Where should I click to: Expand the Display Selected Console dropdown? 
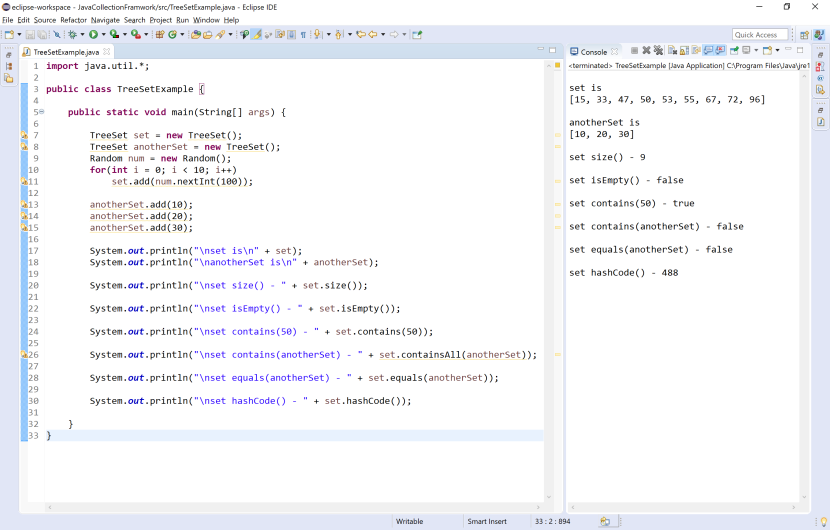(x=756, y=50)
